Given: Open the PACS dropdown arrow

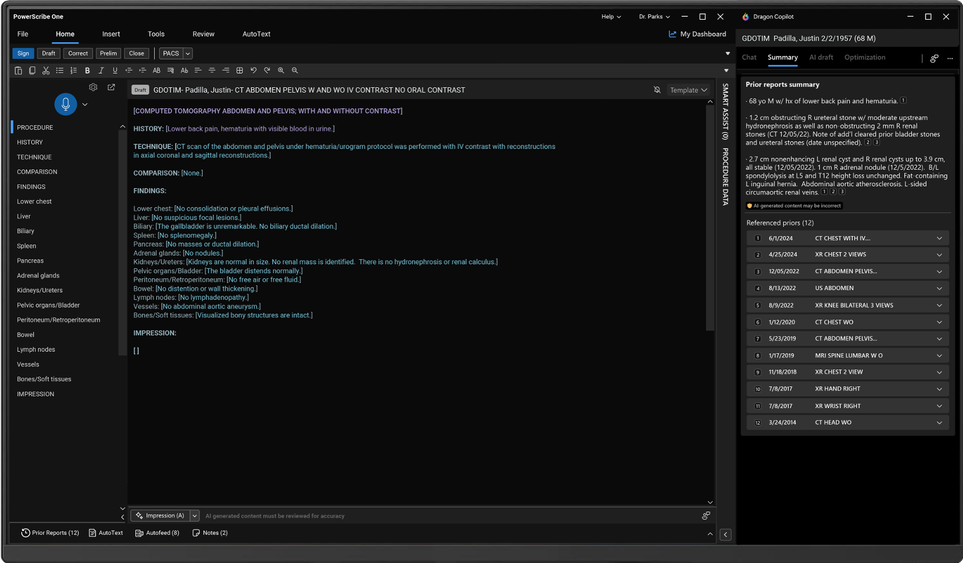Looking at the screenshot, I should click(x=188, y=53).
